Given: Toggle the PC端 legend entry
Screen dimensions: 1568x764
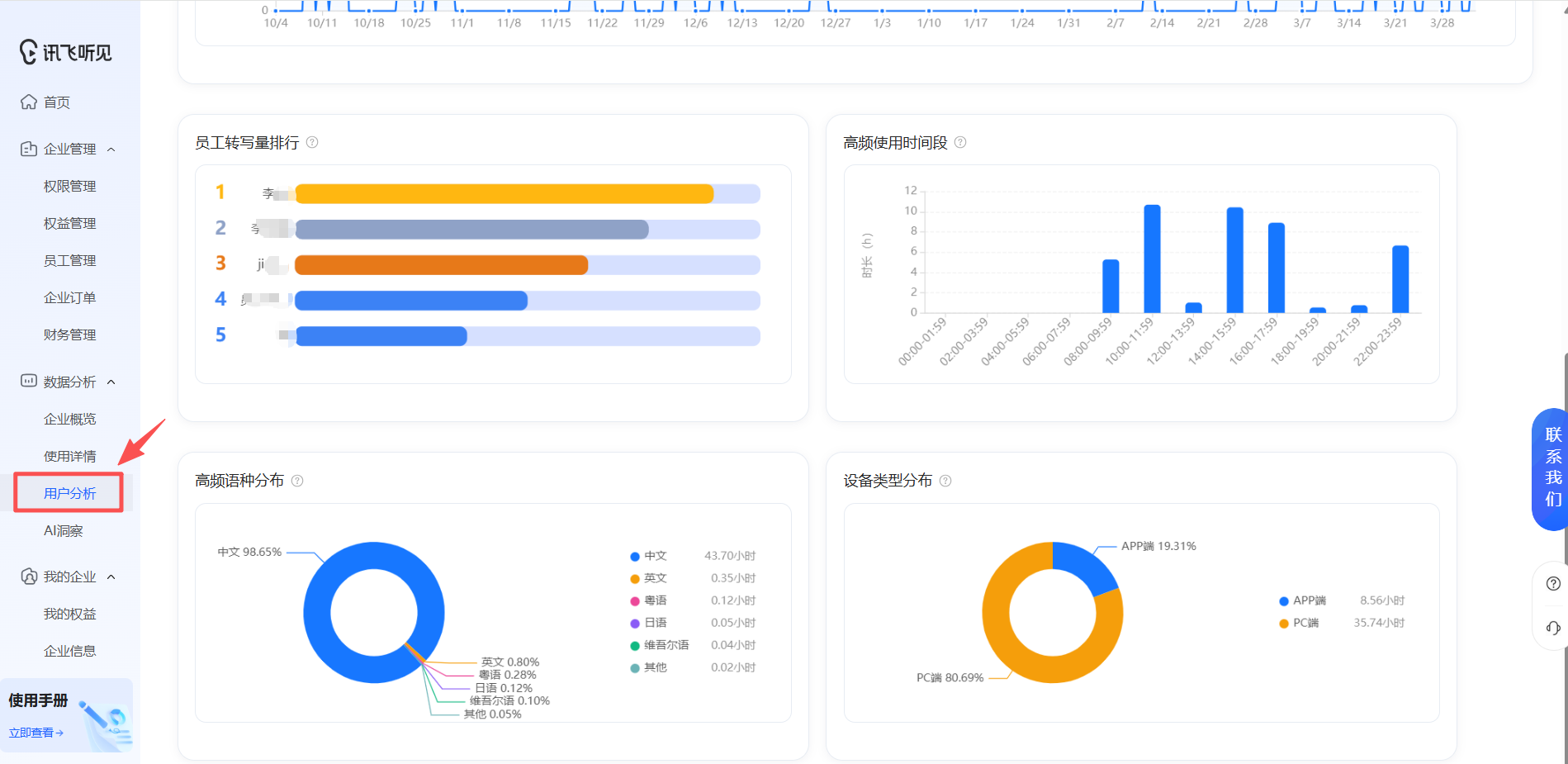Looking at the screenshot, I should [1305, 623].
